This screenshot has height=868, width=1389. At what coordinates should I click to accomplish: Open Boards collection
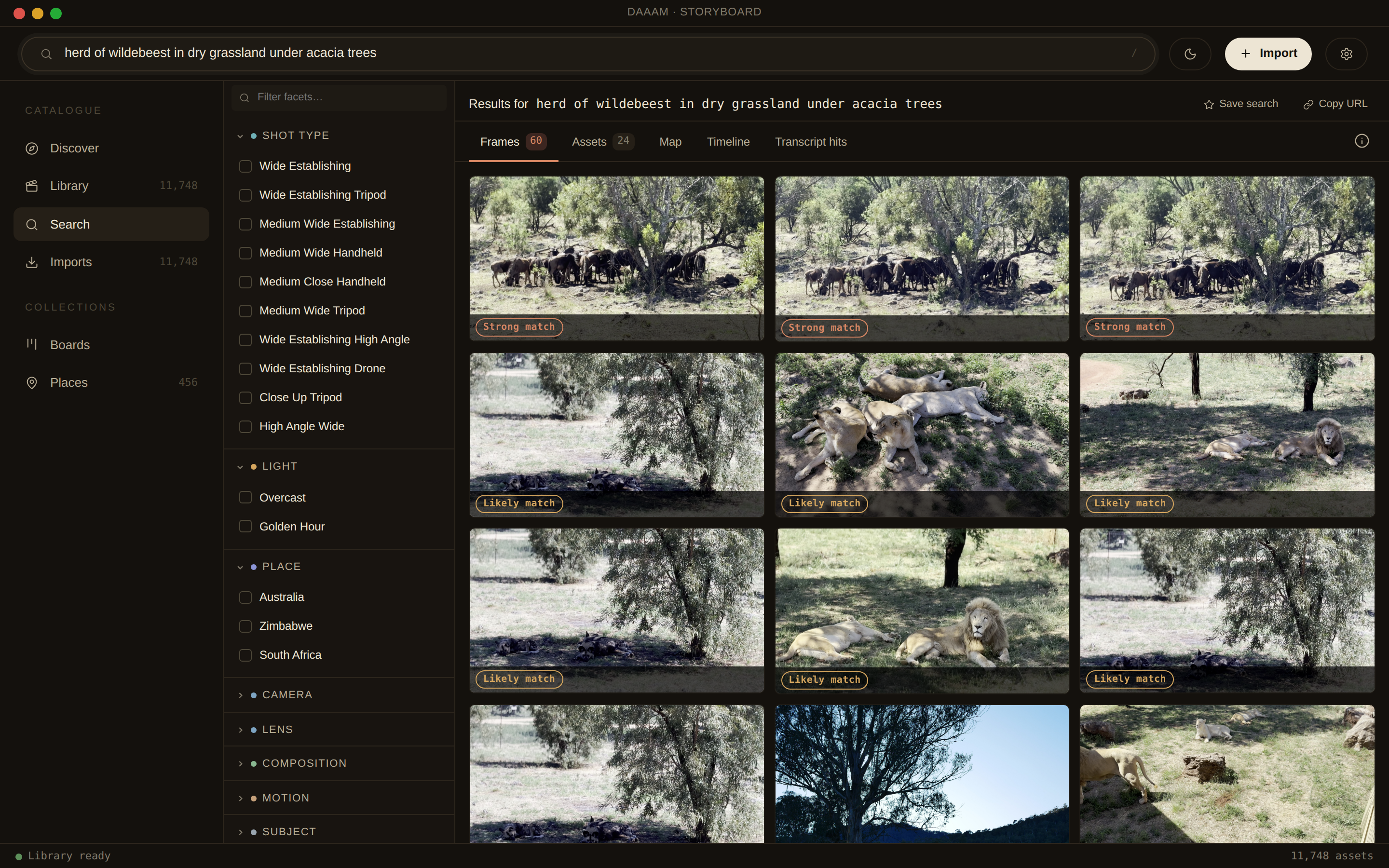click(x=111, y=345)
